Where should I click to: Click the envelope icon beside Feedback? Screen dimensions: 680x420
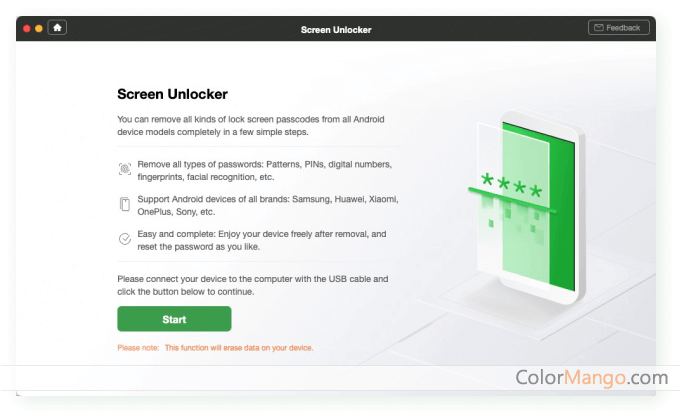598,28
